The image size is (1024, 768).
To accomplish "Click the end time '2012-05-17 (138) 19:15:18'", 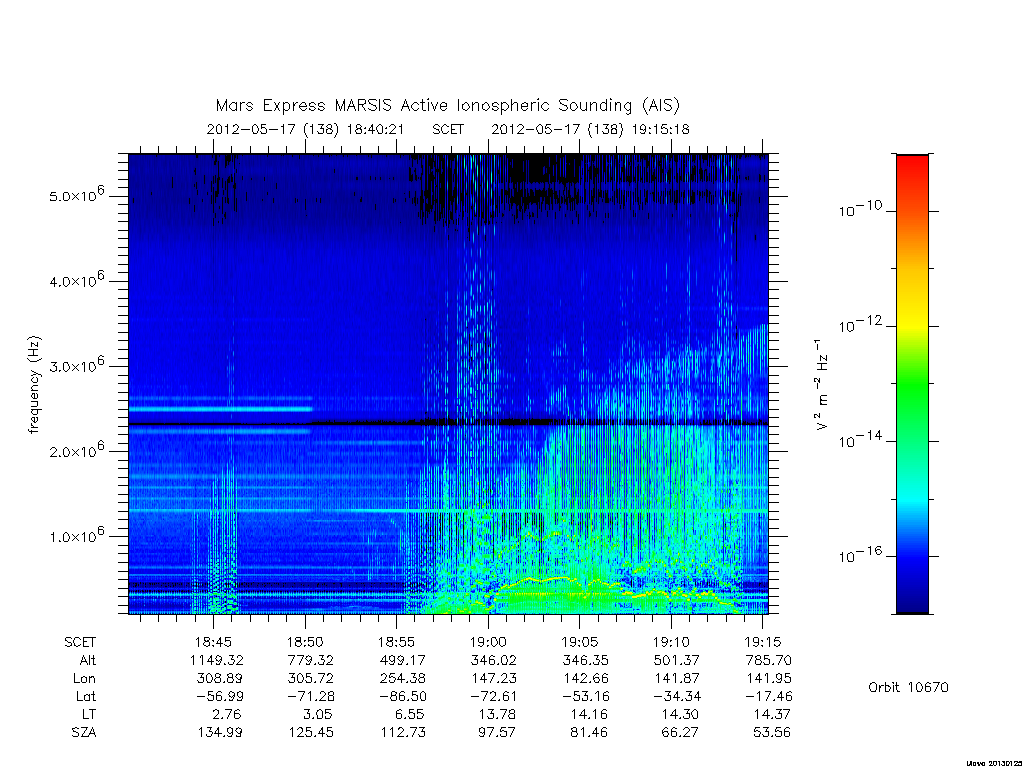I will click(x=590, y=129).
